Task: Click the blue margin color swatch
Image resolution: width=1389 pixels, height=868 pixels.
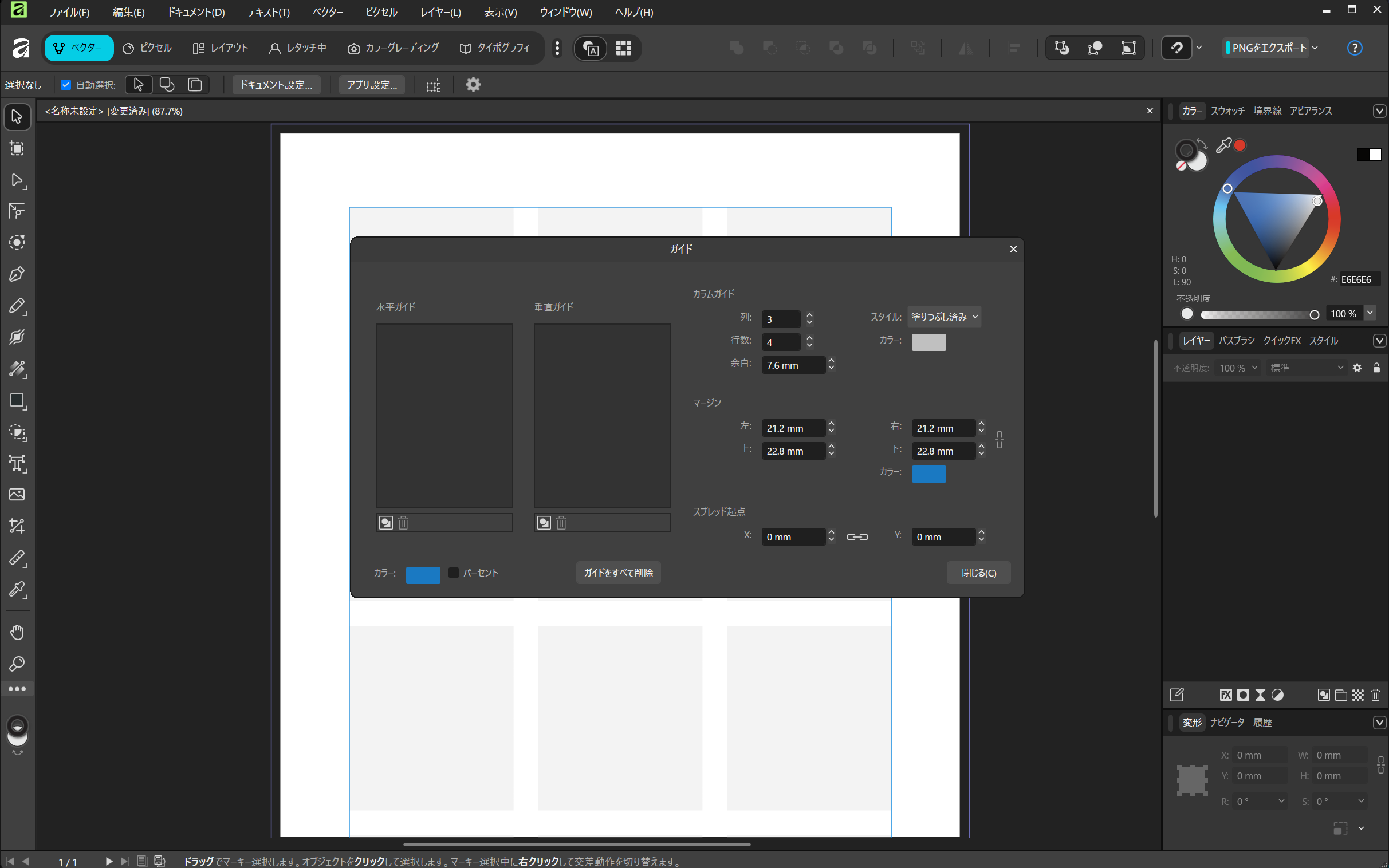Action: point(928,474)
